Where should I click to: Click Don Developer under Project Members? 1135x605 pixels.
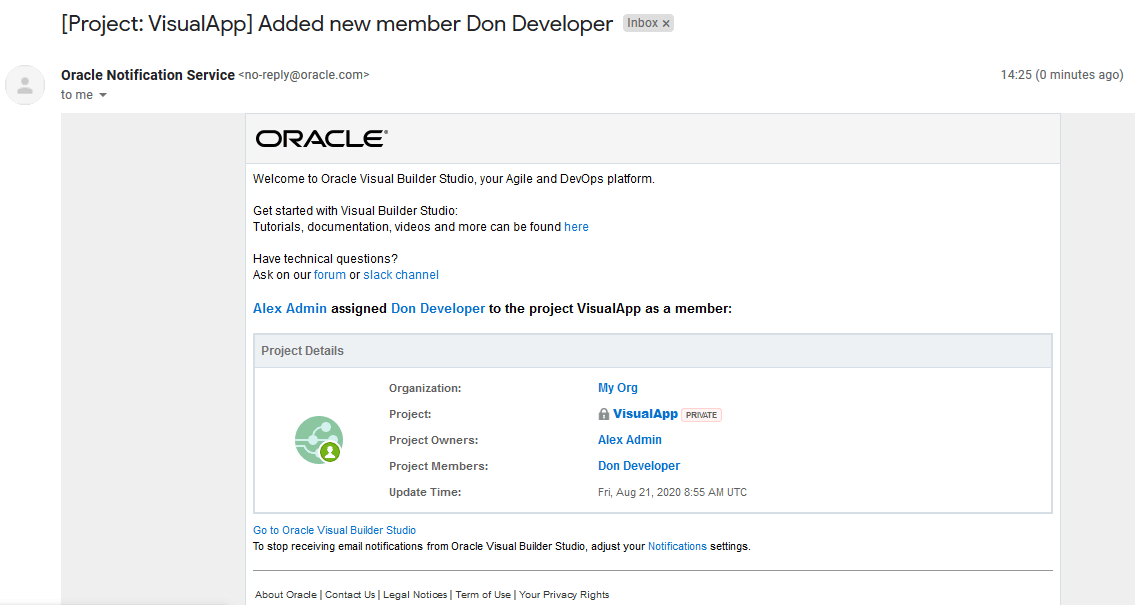coord(639,466)
